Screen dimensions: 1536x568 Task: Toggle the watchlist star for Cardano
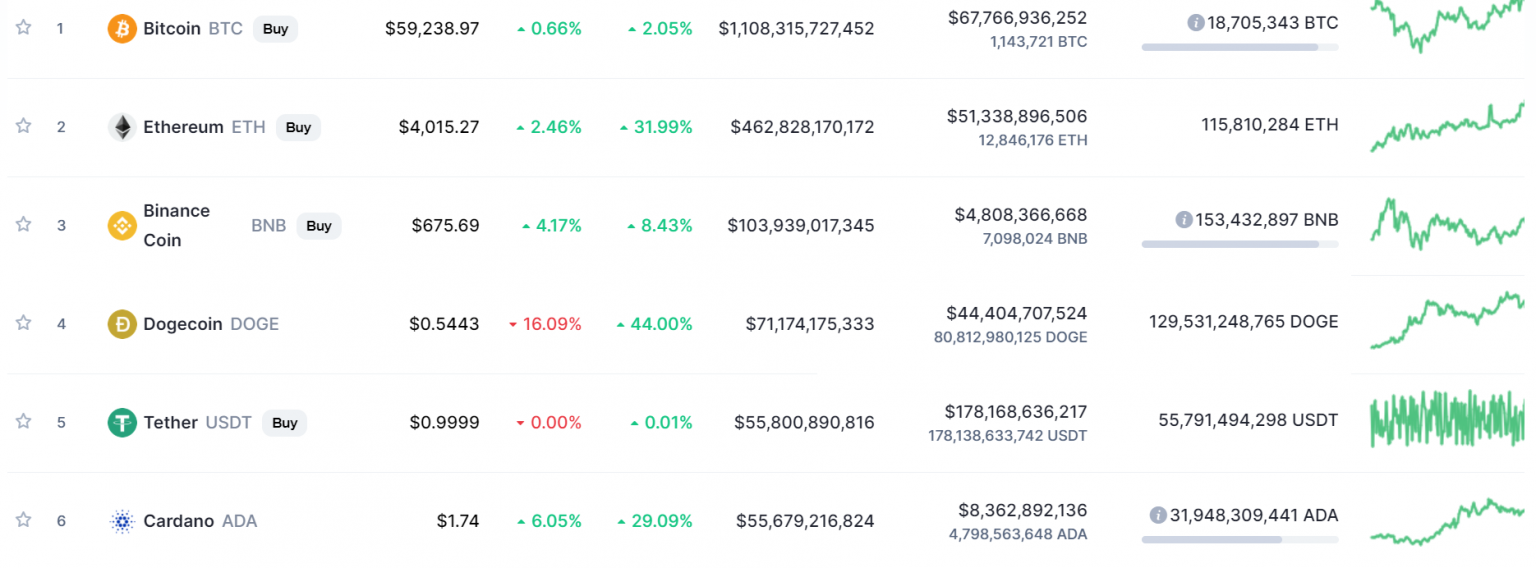click(23, 520)
